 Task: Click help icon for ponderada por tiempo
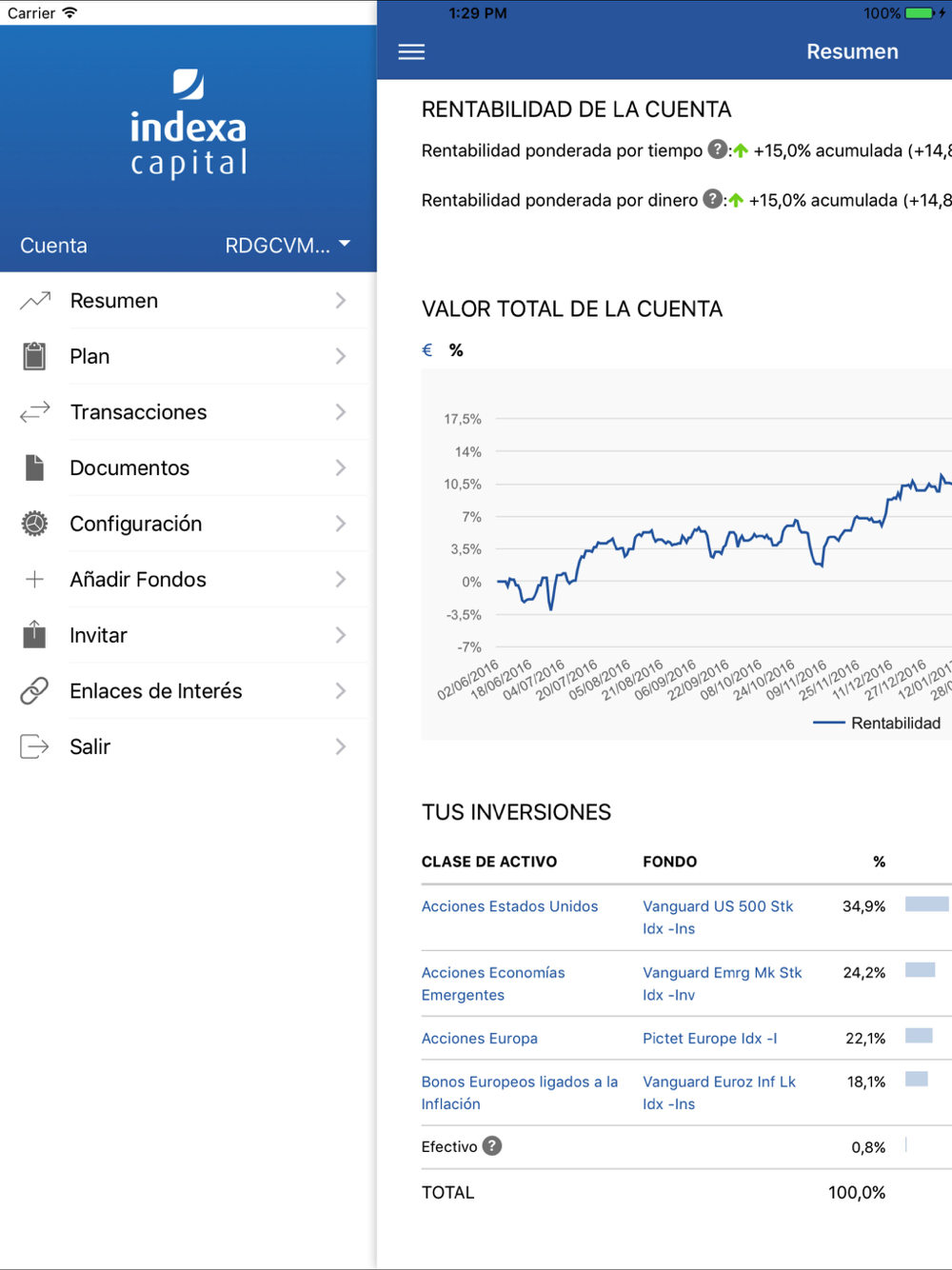(718, 149)
